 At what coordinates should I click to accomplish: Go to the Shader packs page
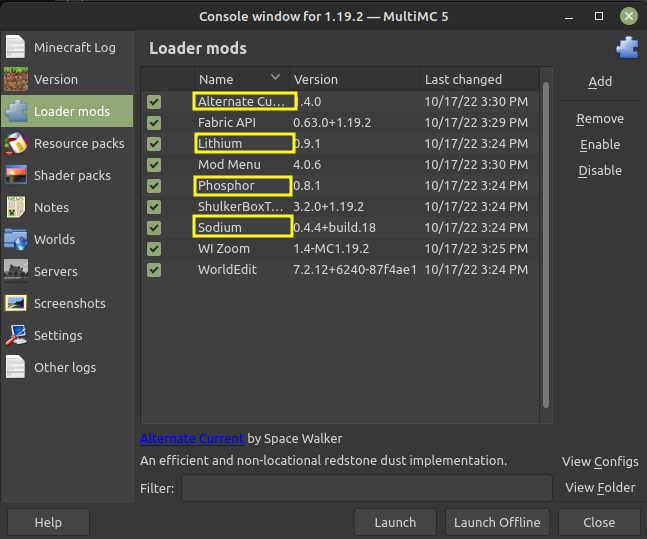67,175
